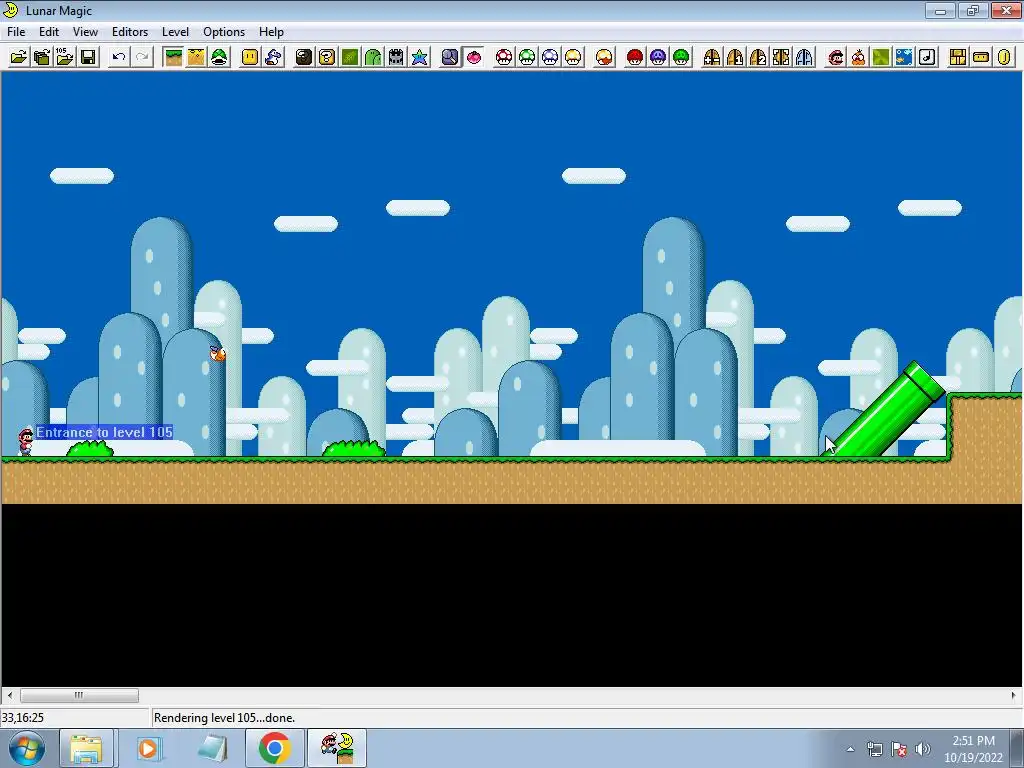Image resolution: width=1024 pixels, height=768 pixels.
Task: Click the blue-white mushroom toolbar icon
Action: click(x=550, y=57)
